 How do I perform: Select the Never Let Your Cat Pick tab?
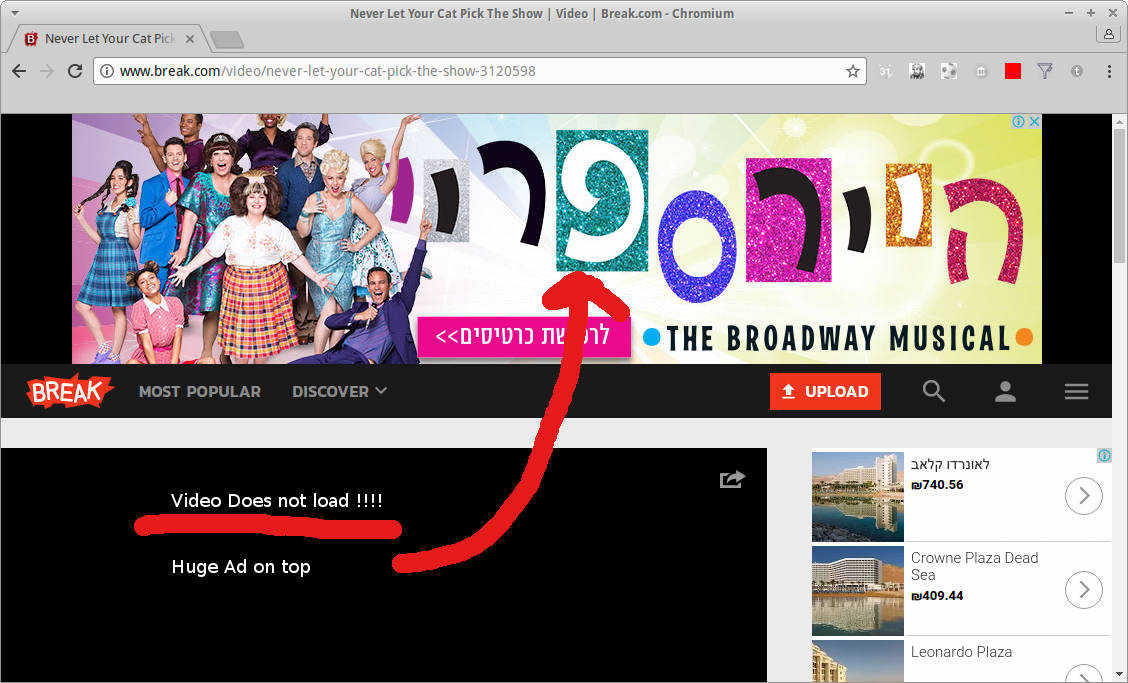tap(108, 39)
